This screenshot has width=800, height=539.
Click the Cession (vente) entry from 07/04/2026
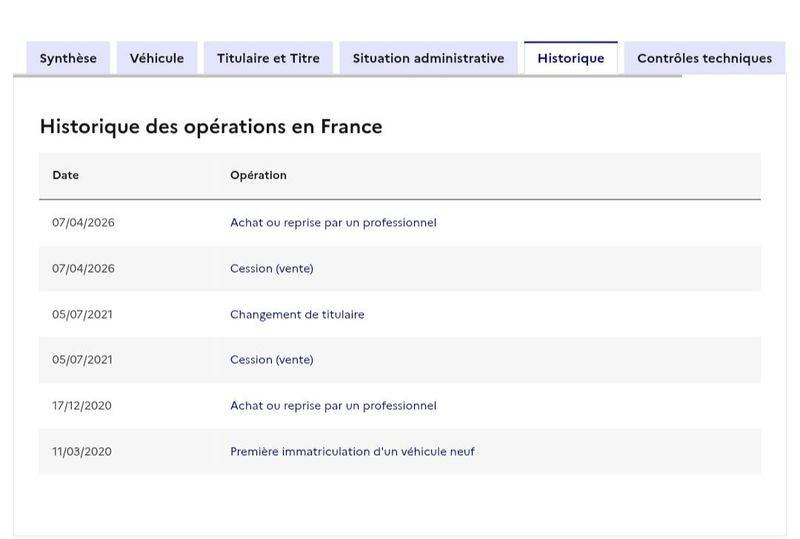click(271, 268)
